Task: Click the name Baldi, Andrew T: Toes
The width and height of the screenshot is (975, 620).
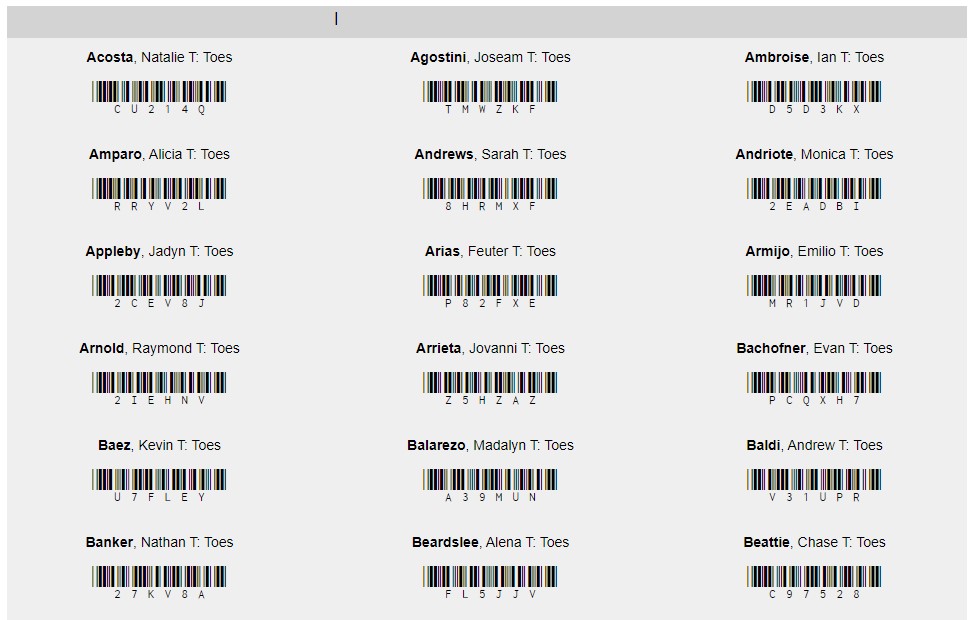Action: coord(814,445)
